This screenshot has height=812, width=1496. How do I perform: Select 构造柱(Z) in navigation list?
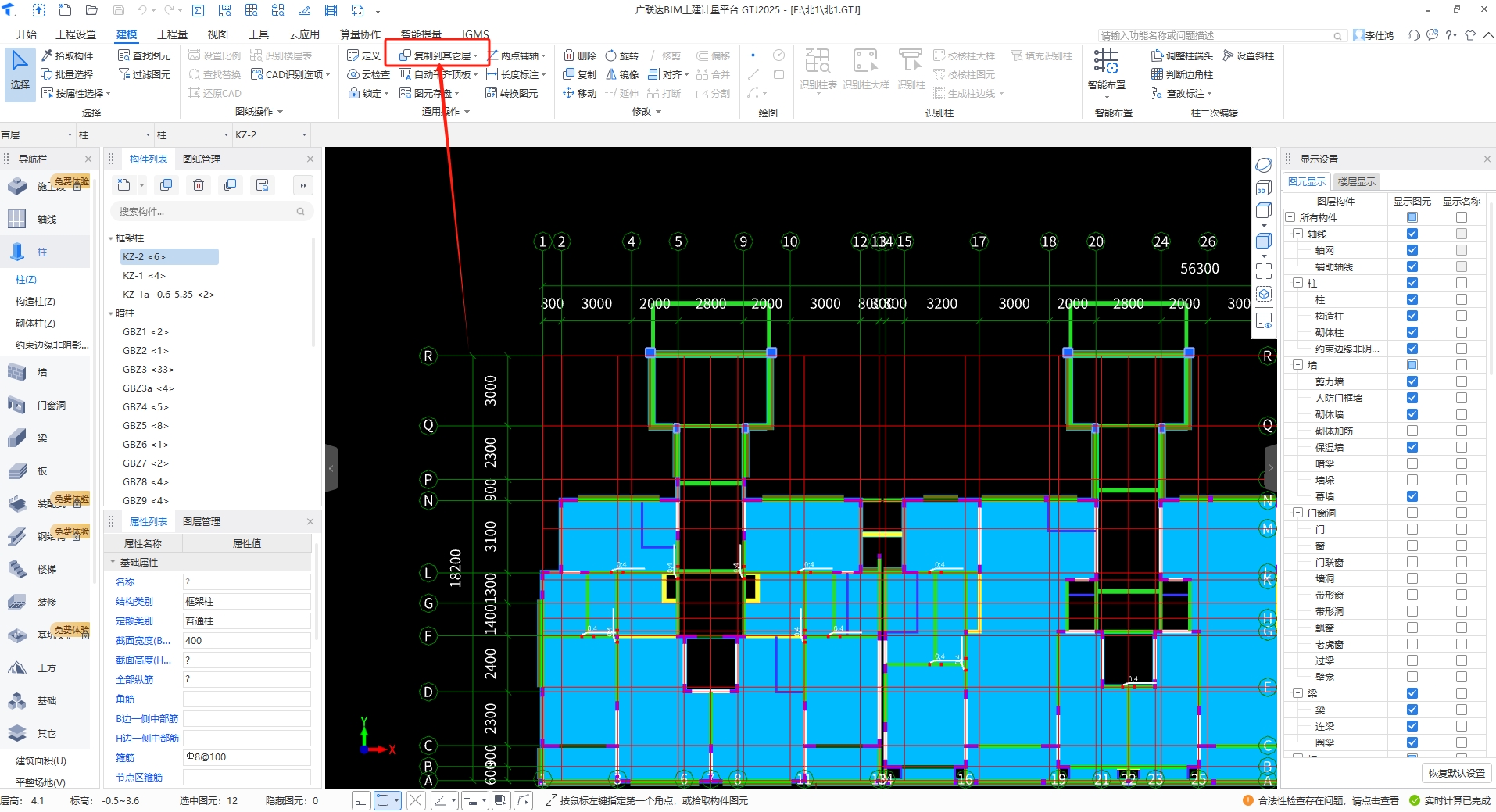click(35, 302)
